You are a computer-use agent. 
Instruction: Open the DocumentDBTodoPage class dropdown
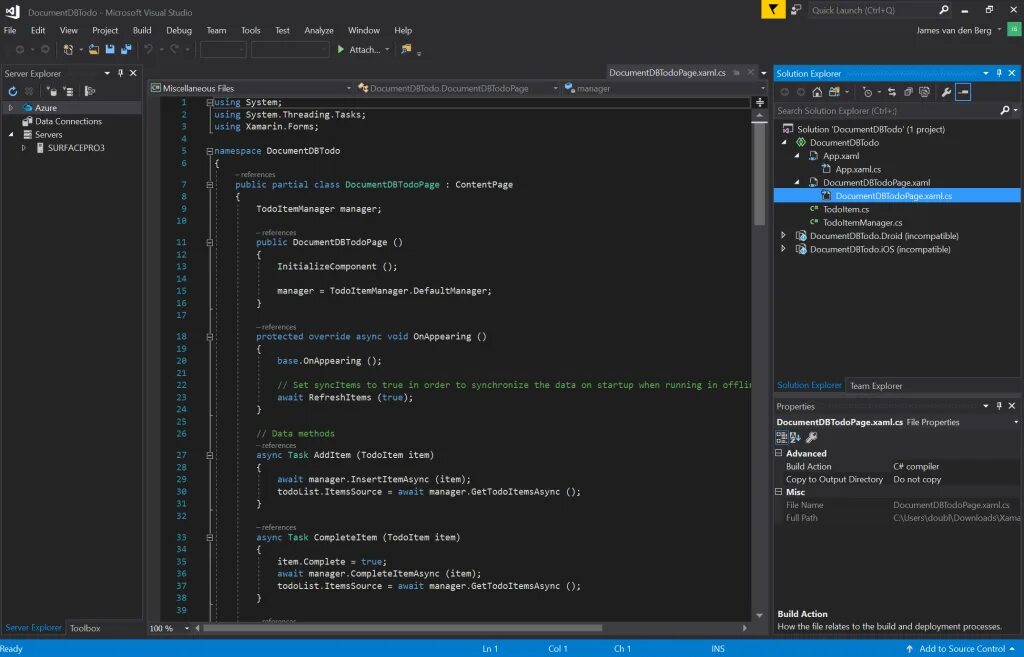click(x=555, y=88)
